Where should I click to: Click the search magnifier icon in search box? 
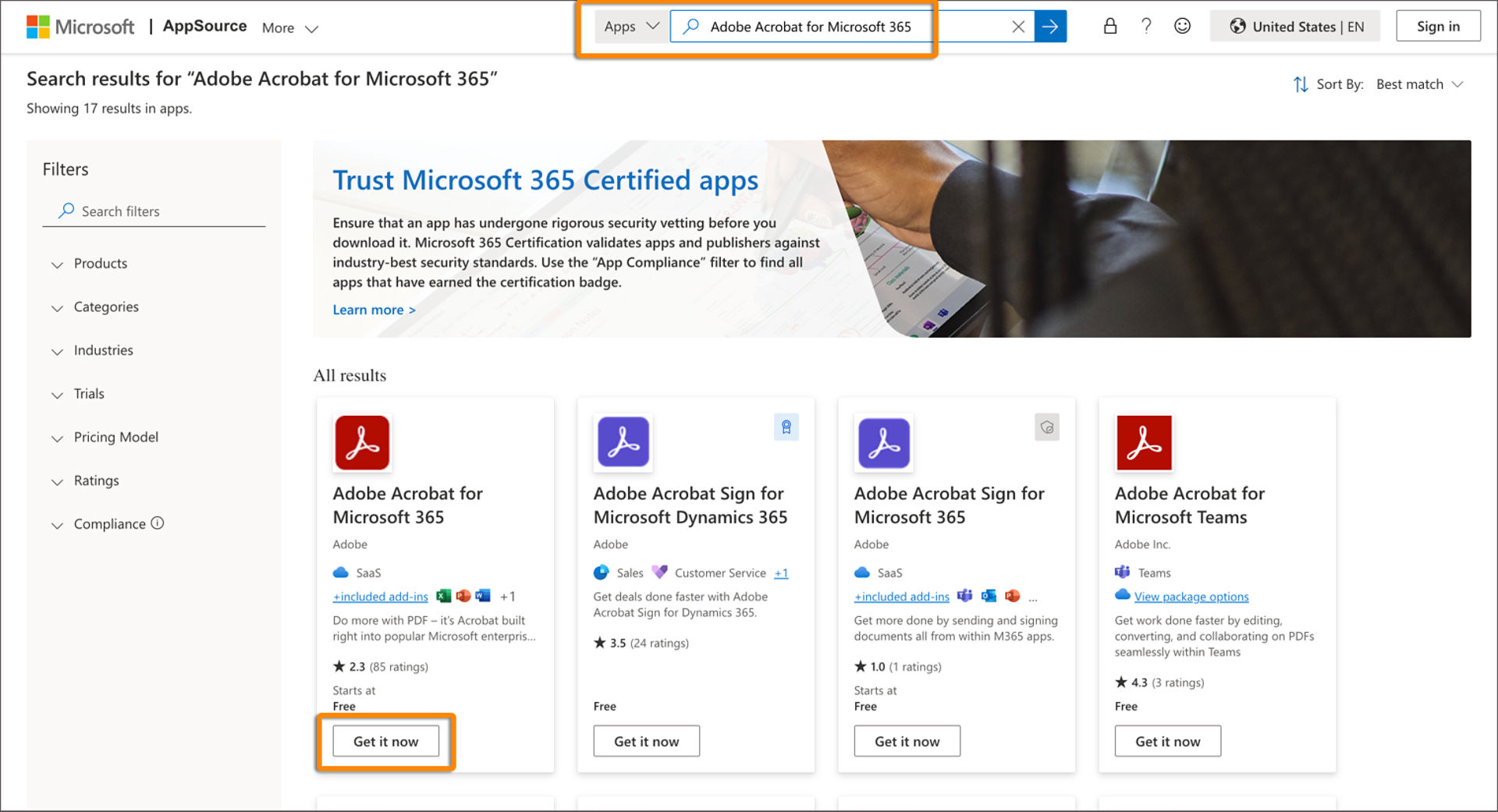coord(690,27)
